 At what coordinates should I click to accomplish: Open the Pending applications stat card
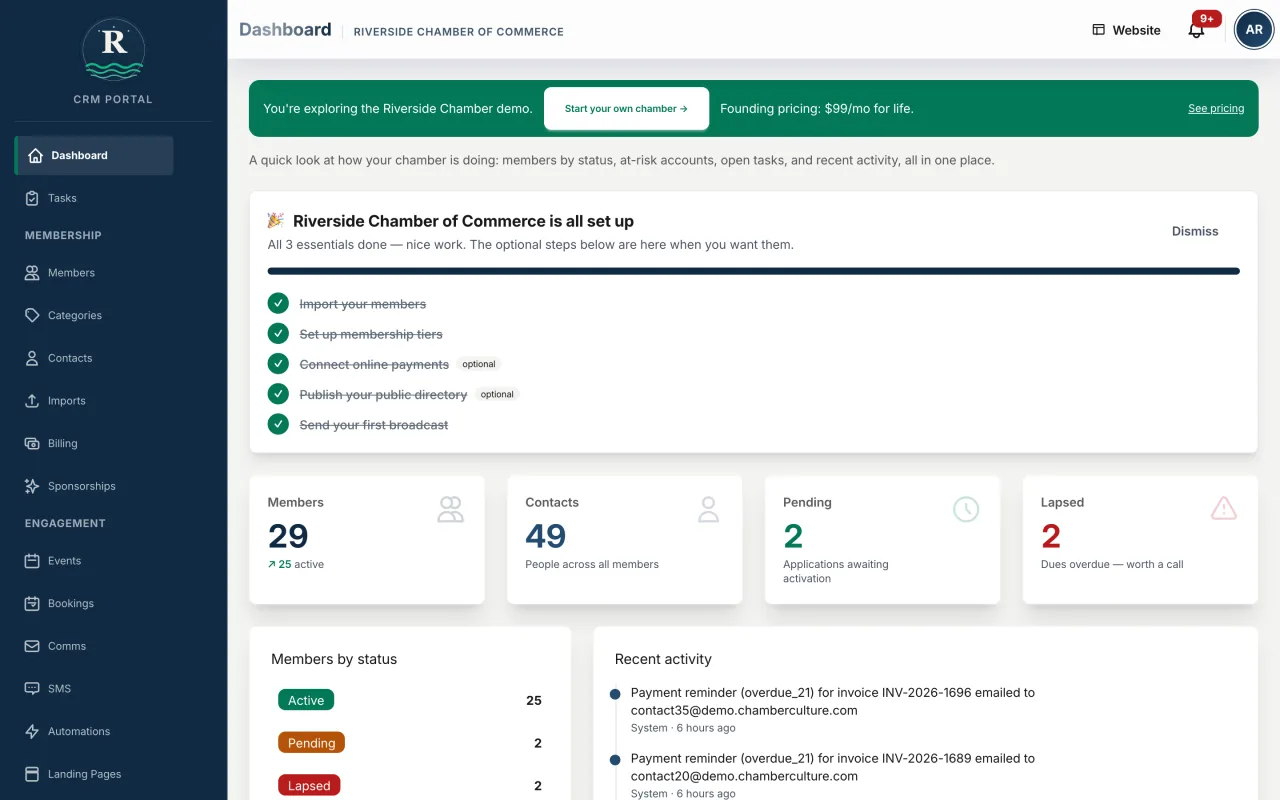[882, 539]
